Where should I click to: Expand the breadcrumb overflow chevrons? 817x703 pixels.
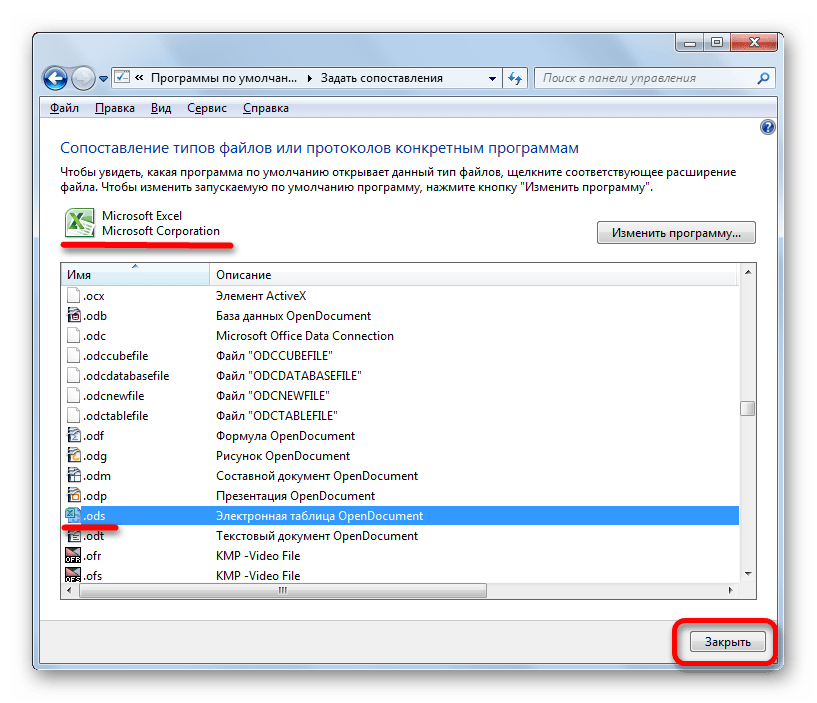139,78
